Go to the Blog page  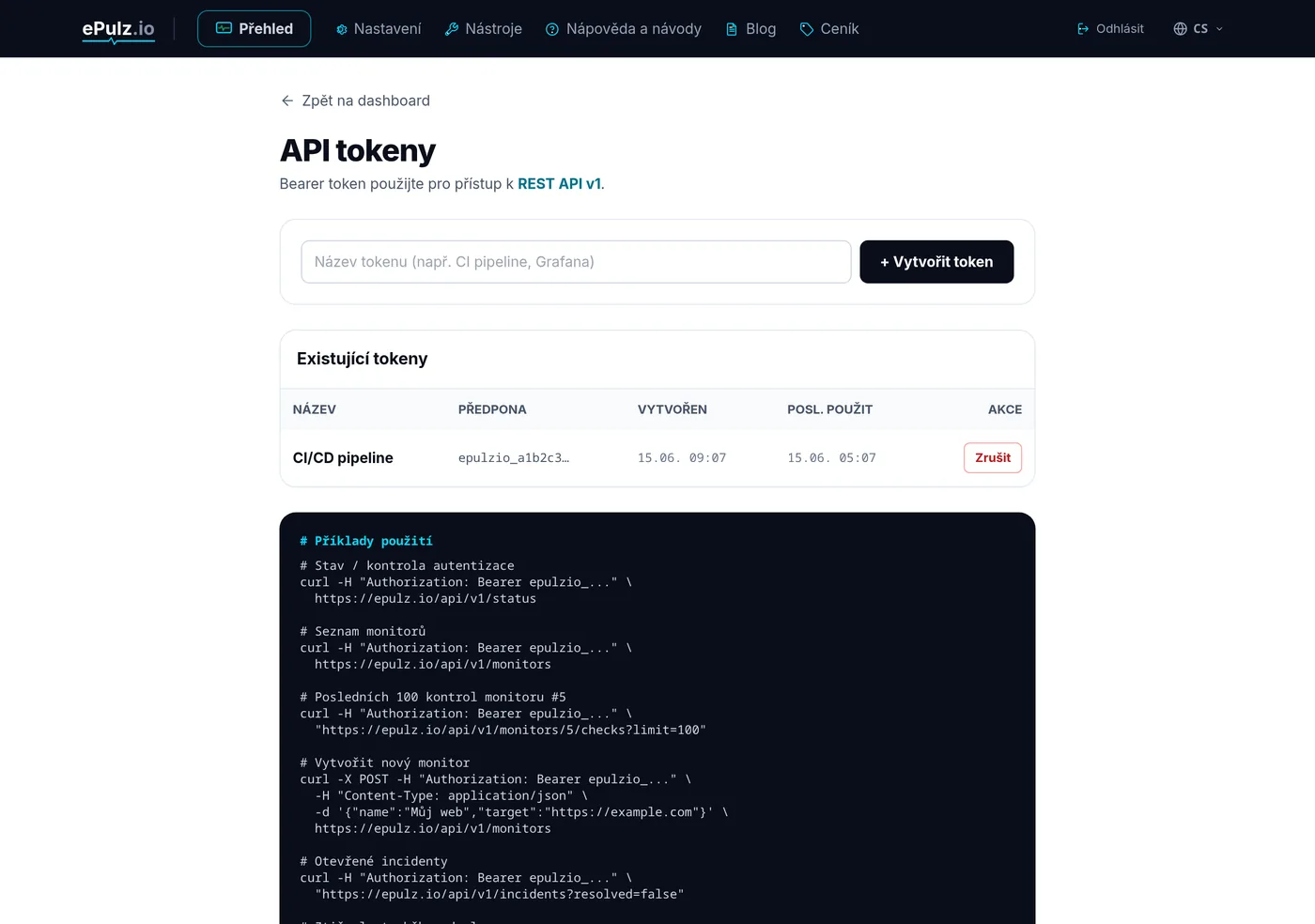click(x=750, y=29)
